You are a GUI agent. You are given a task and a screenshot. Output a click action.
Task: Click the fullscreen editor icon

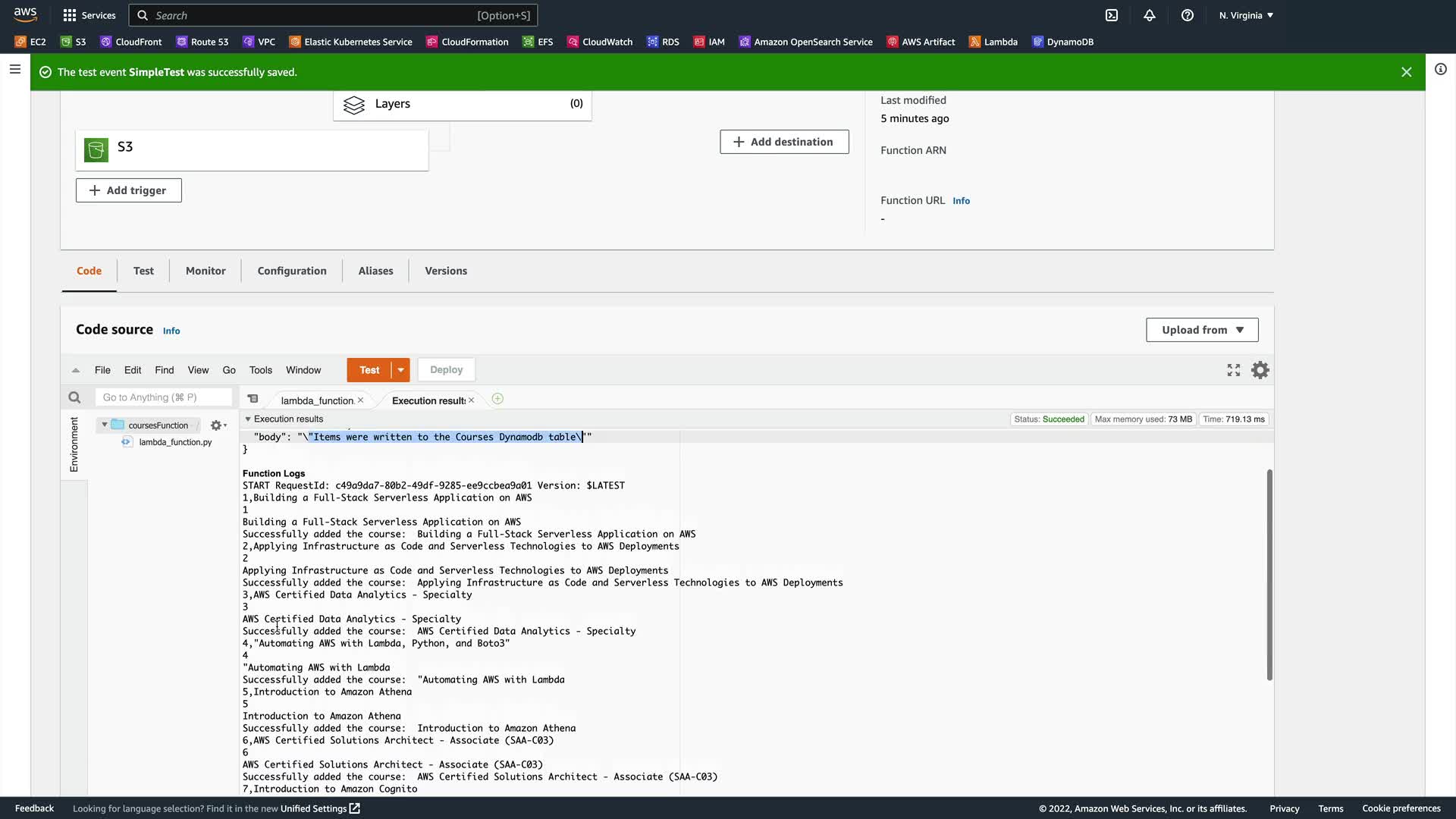(x=1234, y=370)
